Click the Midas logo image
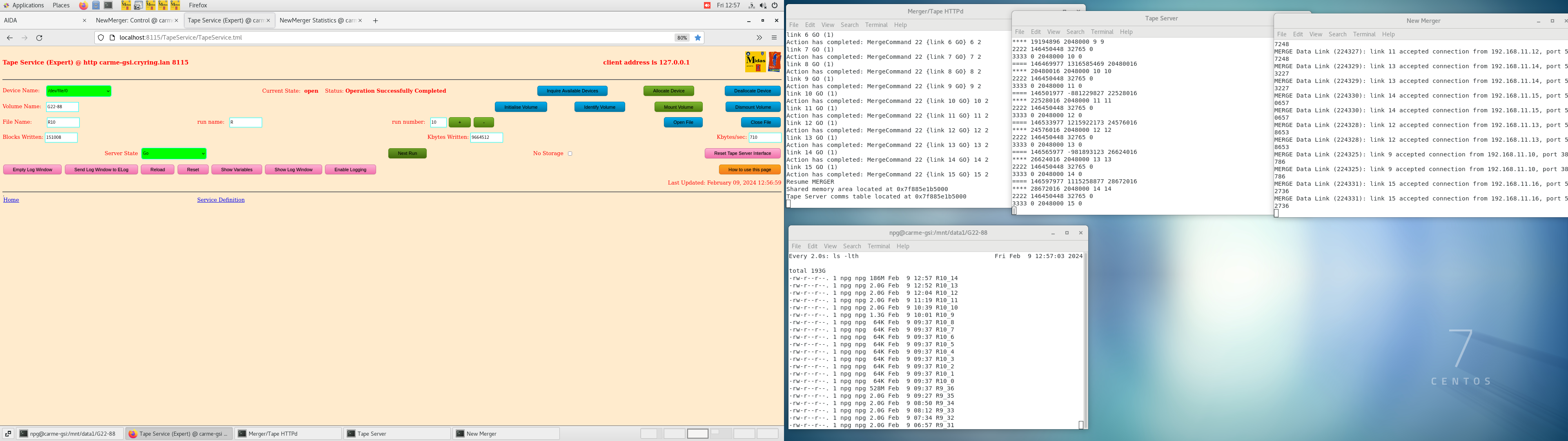This screenshot has height=441, width=1568. tap(755, 62)
